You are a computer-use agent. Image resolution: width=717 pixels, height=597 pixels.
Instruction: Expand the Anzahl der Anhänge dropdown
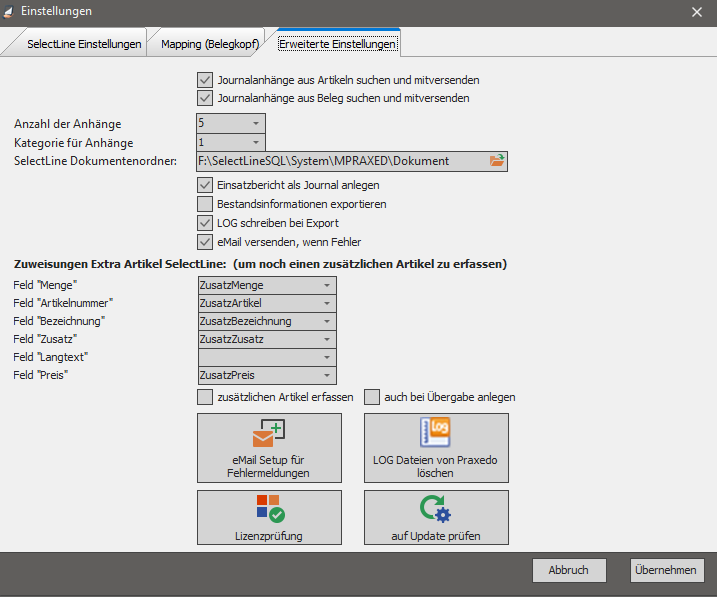click(256, 124)
